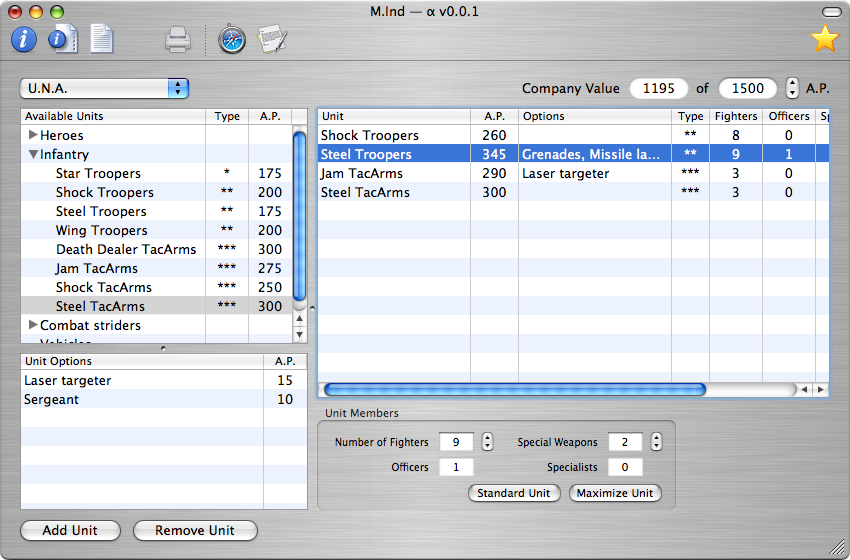Click the blue info circle toolbar icon

(24, 40)
